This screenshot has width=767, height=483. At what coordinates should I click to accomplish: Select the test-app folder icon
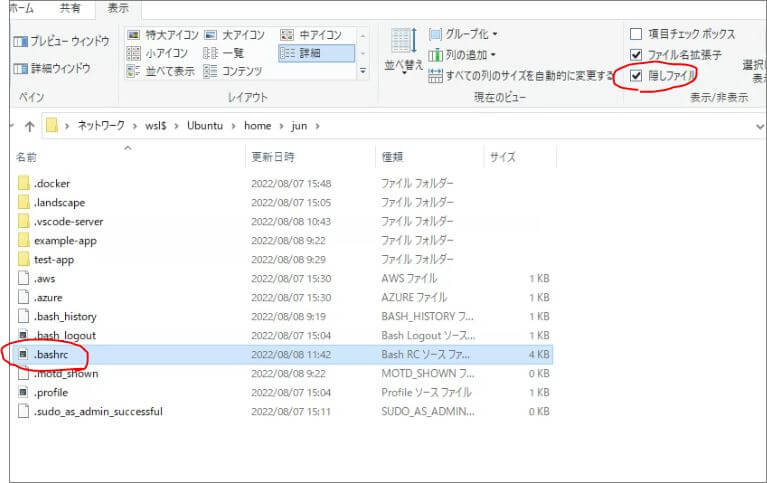(x=23, y=259)
